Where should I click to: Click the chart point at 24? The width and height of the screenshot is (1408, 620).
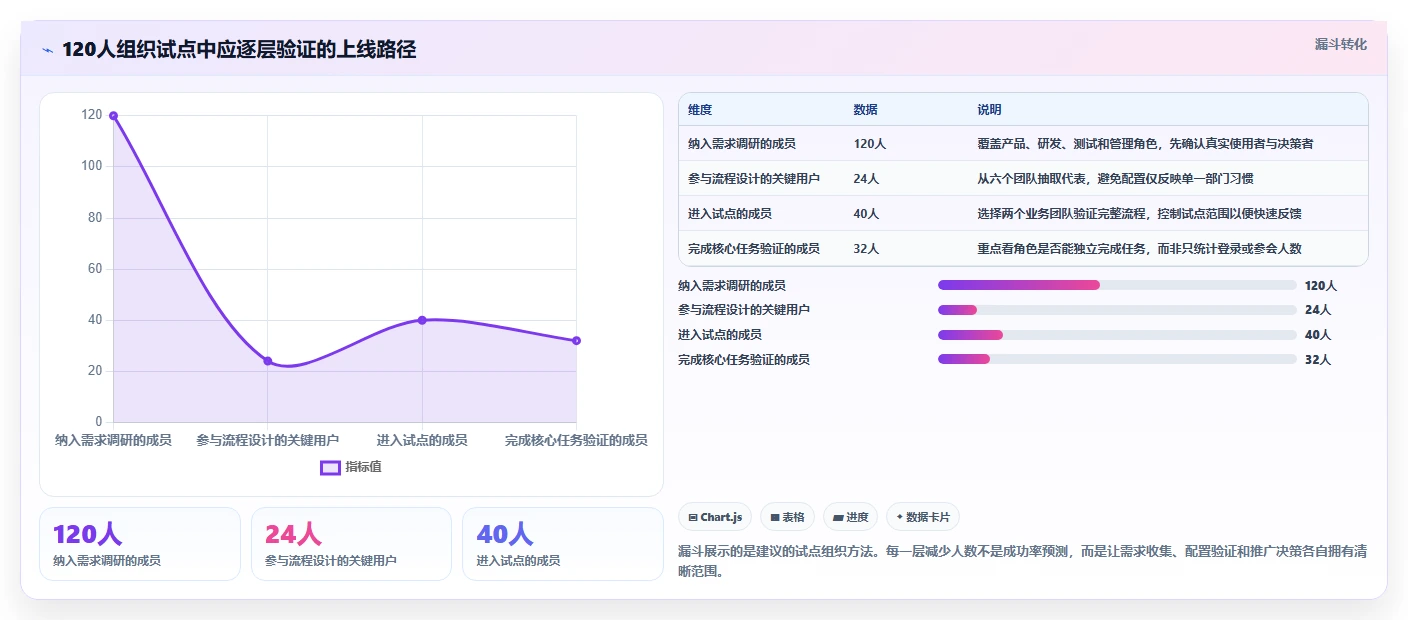click(267, 361)
